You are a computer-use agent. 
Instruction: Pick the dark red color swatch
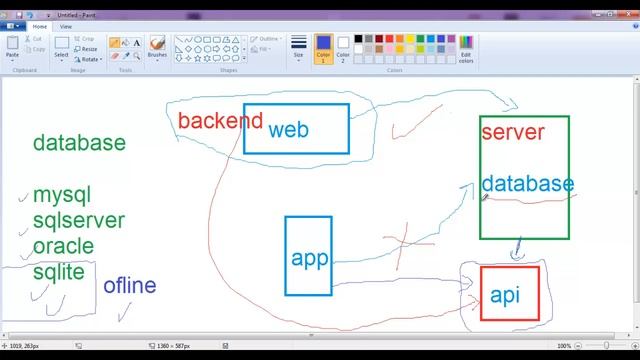pos(379,39)
